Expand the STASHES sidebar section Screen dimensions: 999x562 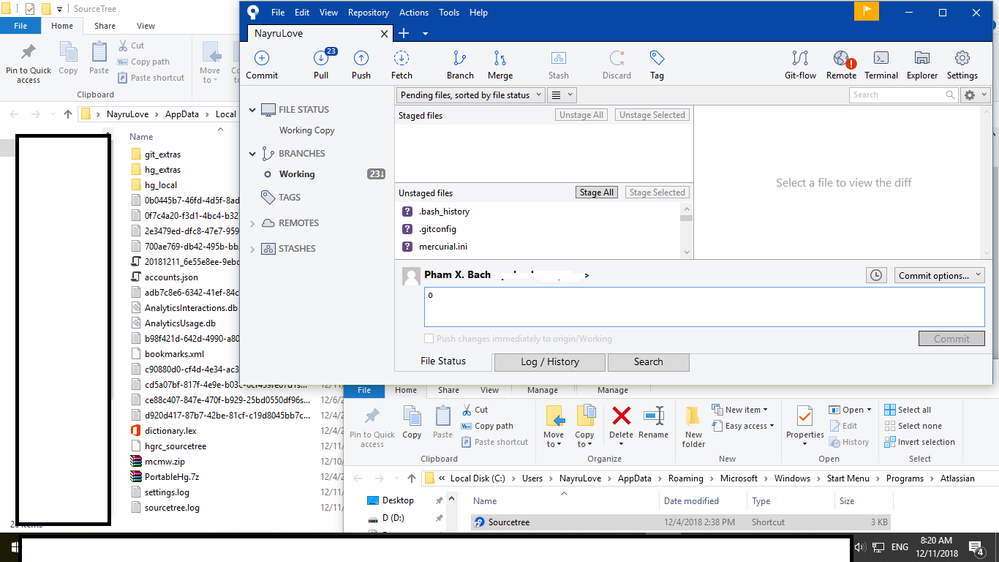click(x=252, y=249)
